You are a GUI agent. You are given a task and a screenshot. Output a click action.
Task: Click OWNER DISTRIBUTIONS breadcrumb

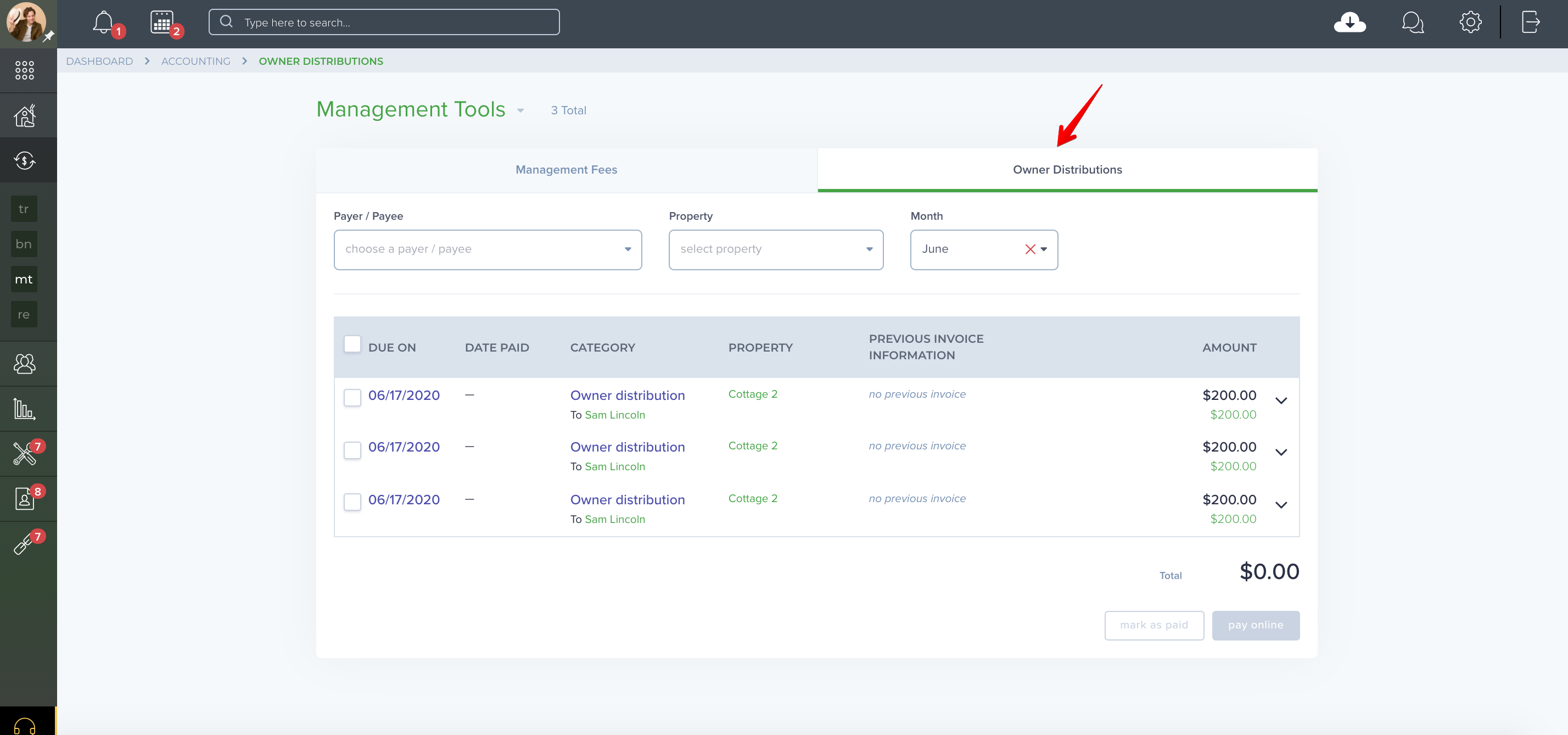tap(321, 61)
